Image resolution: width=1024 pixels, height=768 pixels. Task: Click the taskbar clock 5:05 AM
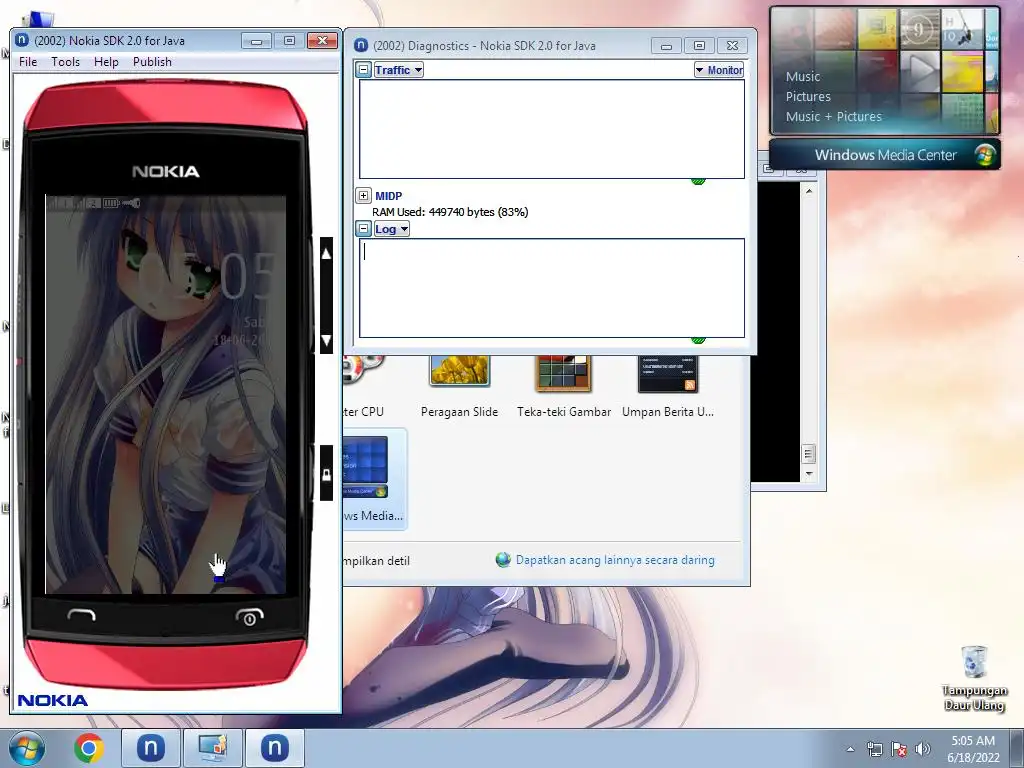[973, 749]
